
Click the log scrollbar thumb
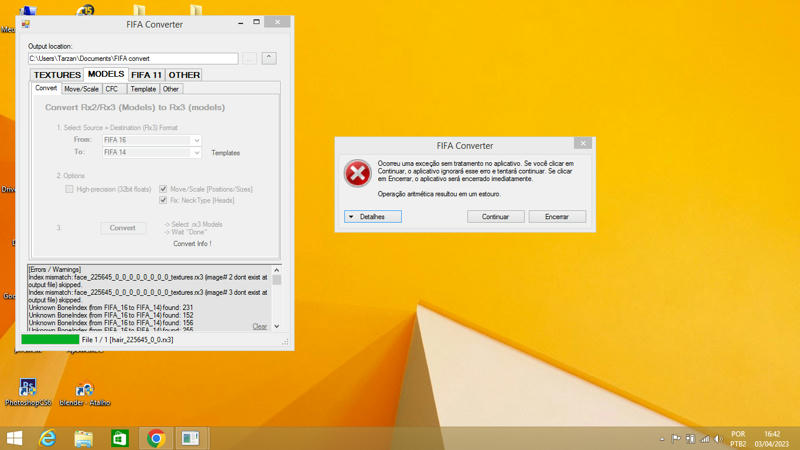277,280
